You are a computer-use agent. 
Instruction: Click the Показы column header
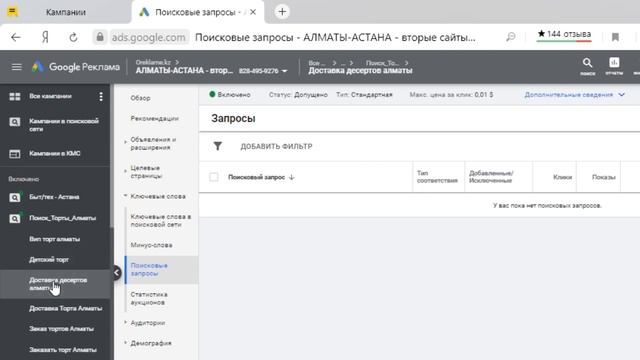point(604,177)
